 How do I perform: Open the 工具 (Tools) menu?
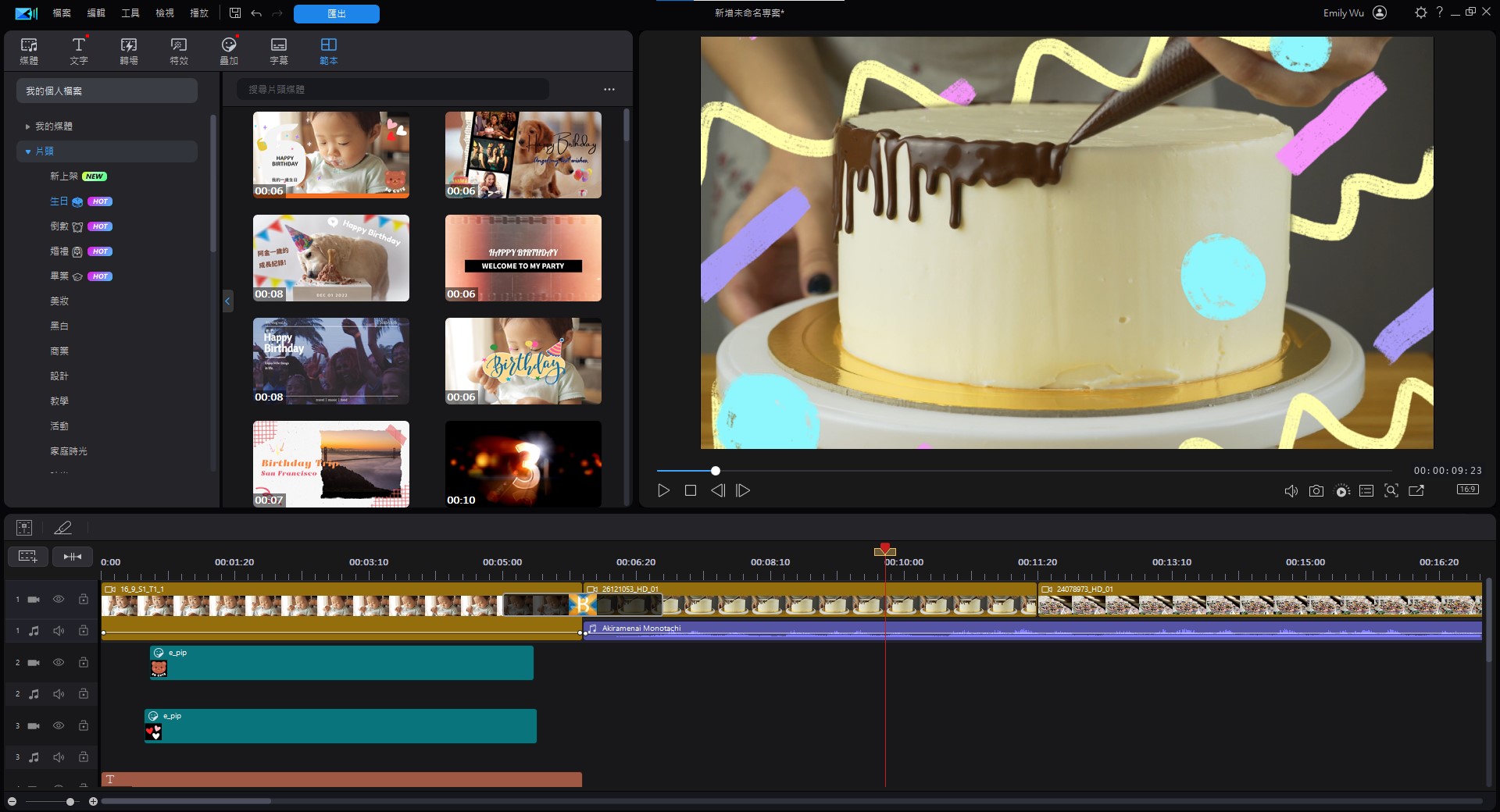(130, 13)
